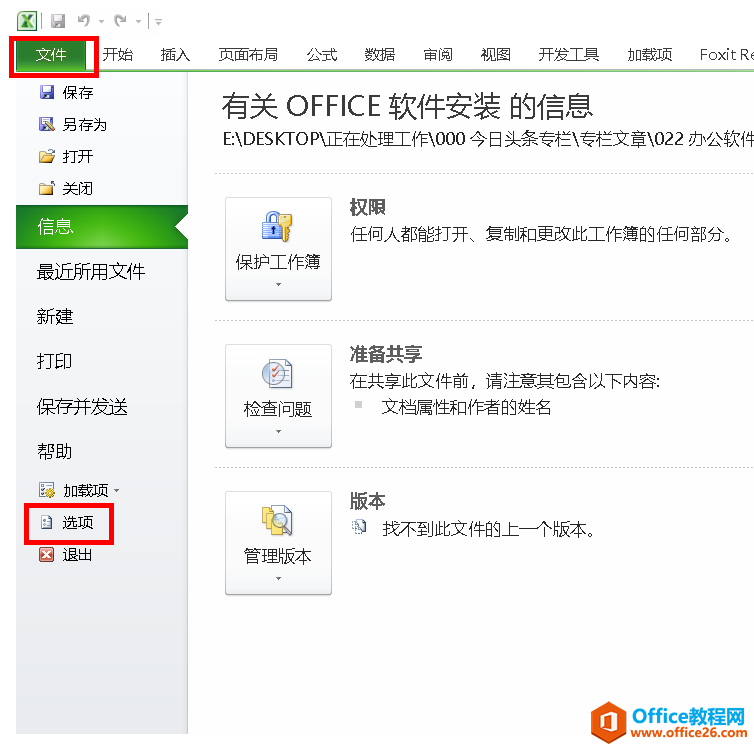Click the 准备共享 heading

pos(386,354)
